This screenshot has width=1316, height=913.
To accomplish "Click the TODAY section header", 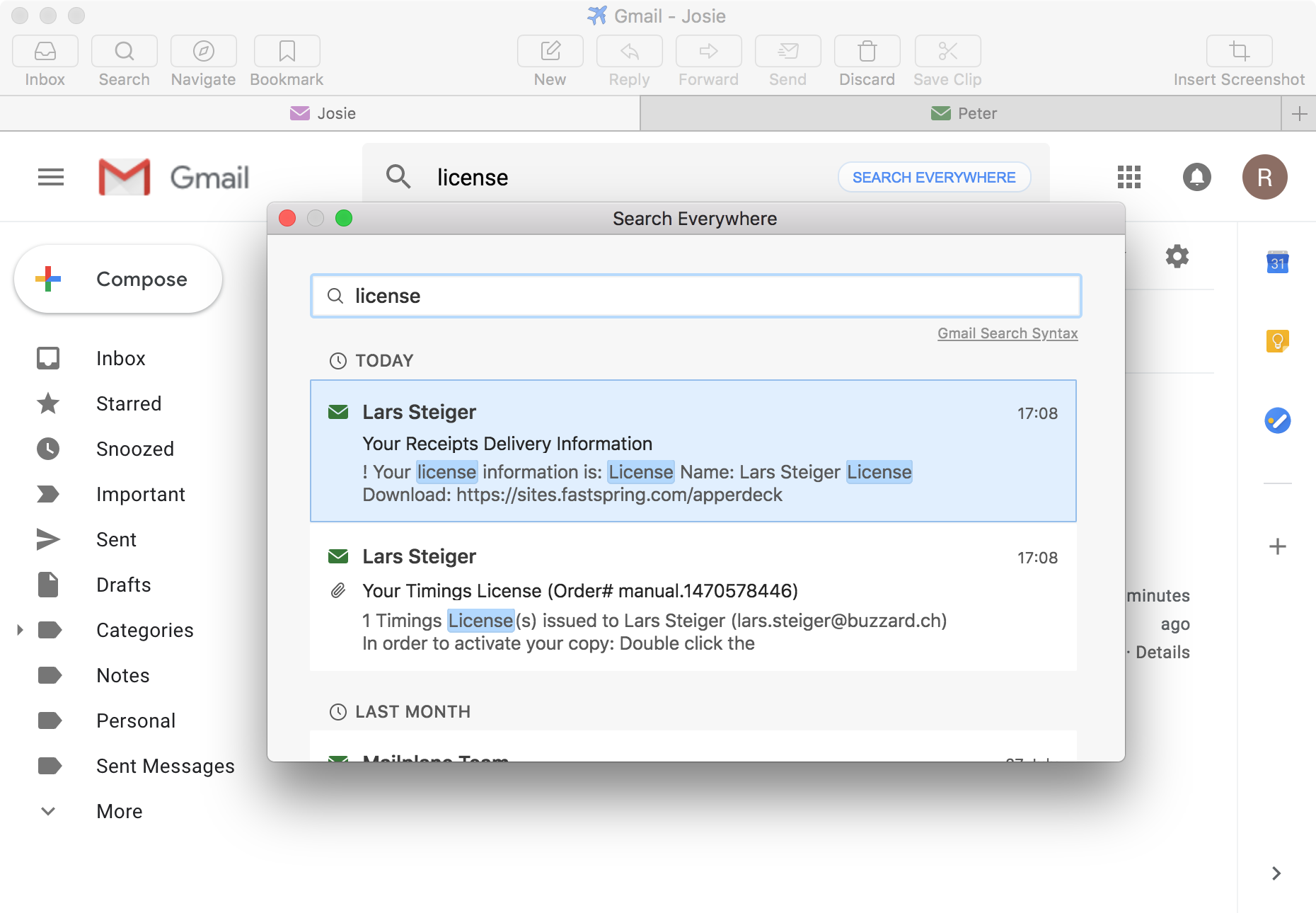I will tap(384, 360).
